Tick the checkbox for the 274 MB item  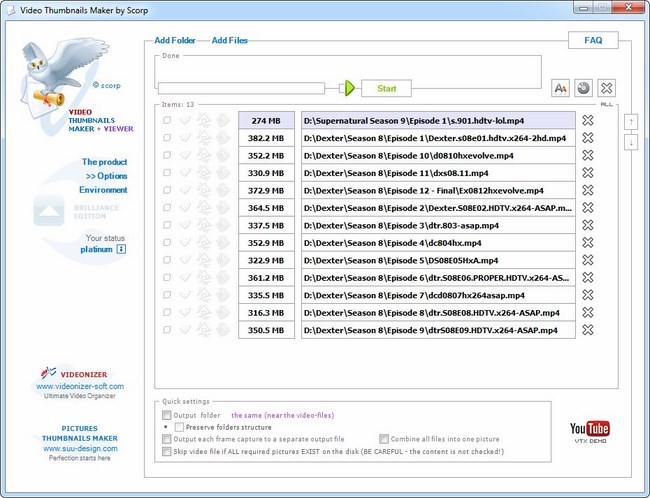pyautogui.click(x=167, y=120)
